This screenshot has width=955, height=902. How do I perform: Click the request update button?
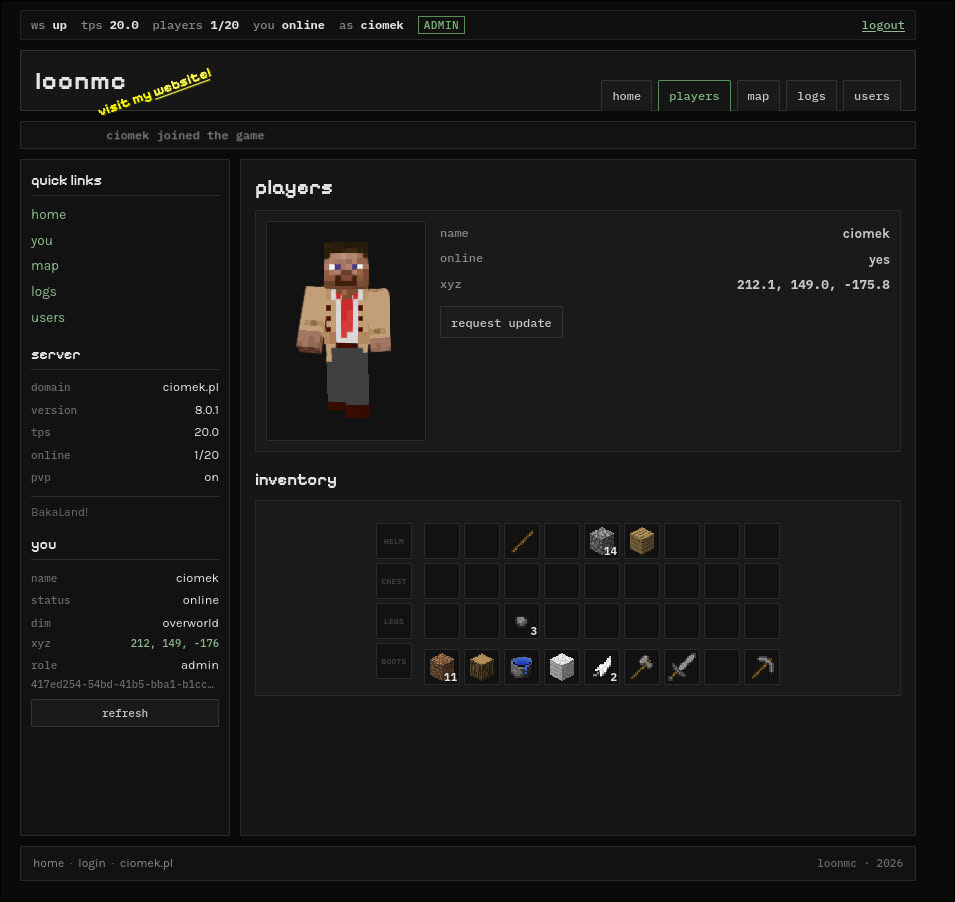501,322
